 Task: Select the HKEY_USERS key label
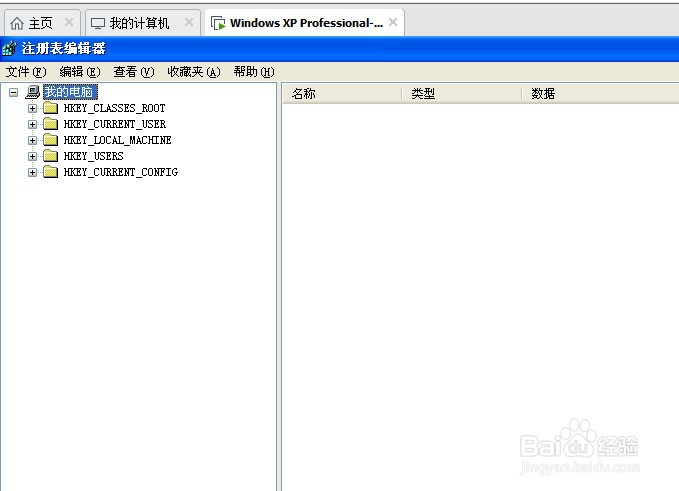click(x=94, y=156)
